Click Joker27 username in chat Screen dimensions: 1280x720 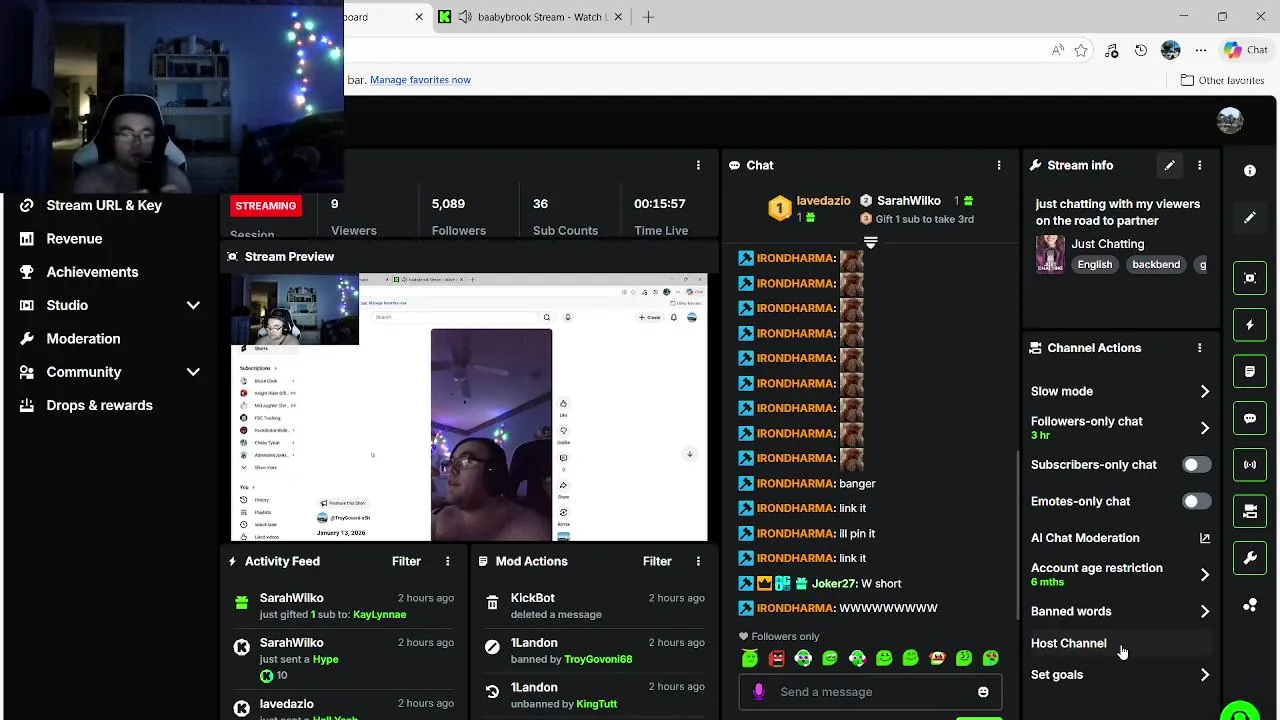pyautogui.click(x=834, y=584)
